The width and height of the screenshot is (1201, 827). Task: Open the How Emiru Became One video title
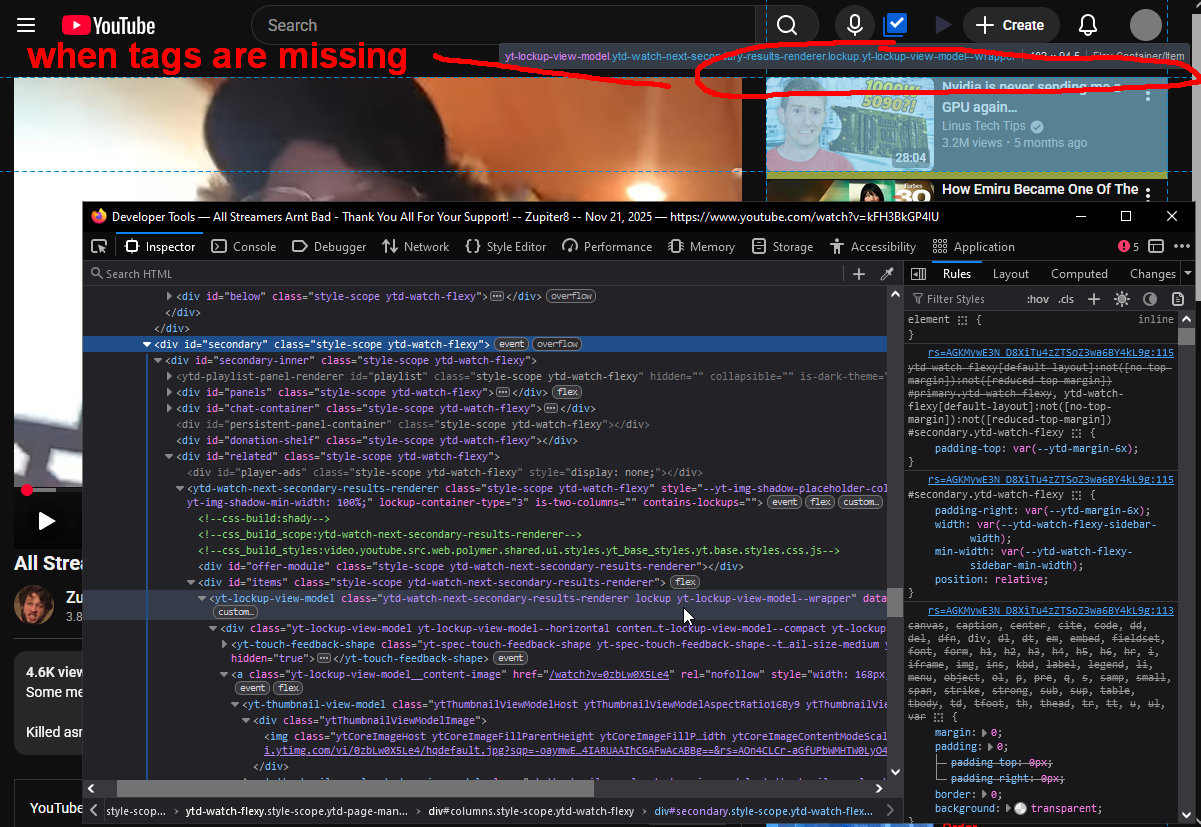pos(1040,189)
